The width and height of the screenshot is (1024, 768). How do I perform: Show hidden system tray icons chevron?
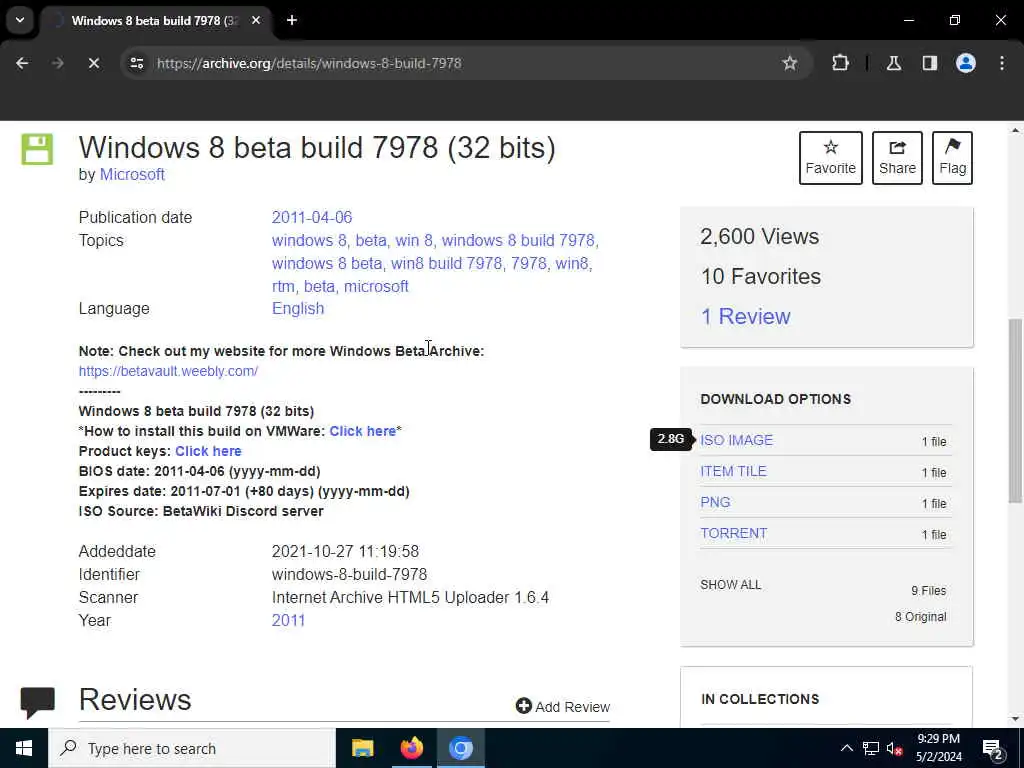[846, 748]
